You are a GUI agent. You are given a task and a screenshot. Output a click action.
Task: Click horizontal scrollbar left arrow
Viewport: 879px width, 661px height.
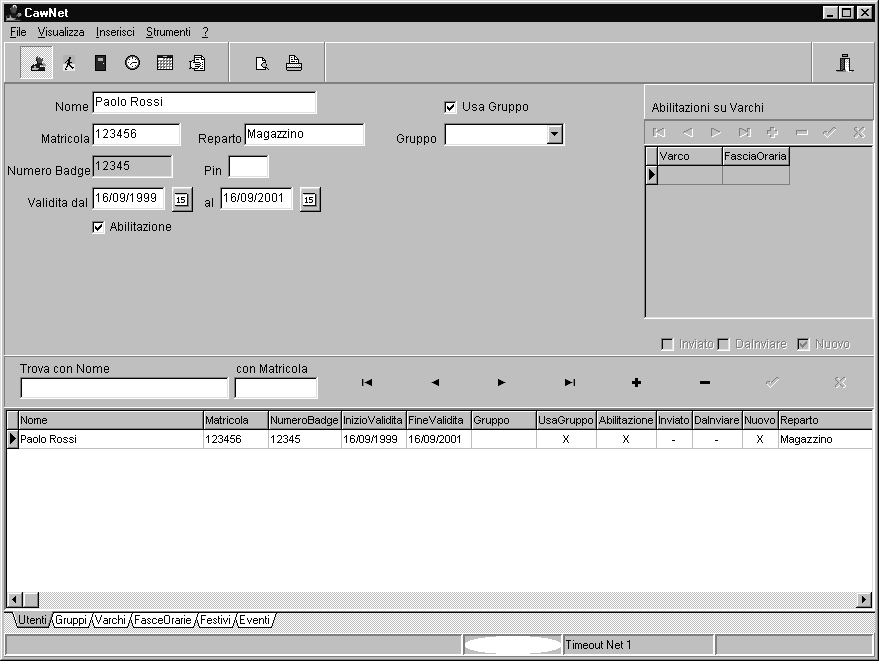[x=15, y=600]
